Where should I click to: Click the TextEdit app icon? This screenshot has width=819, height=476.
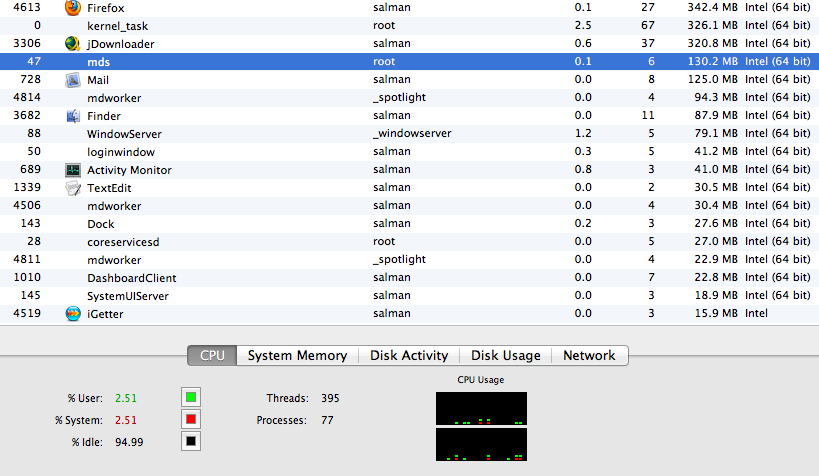[x=73, y=188]
